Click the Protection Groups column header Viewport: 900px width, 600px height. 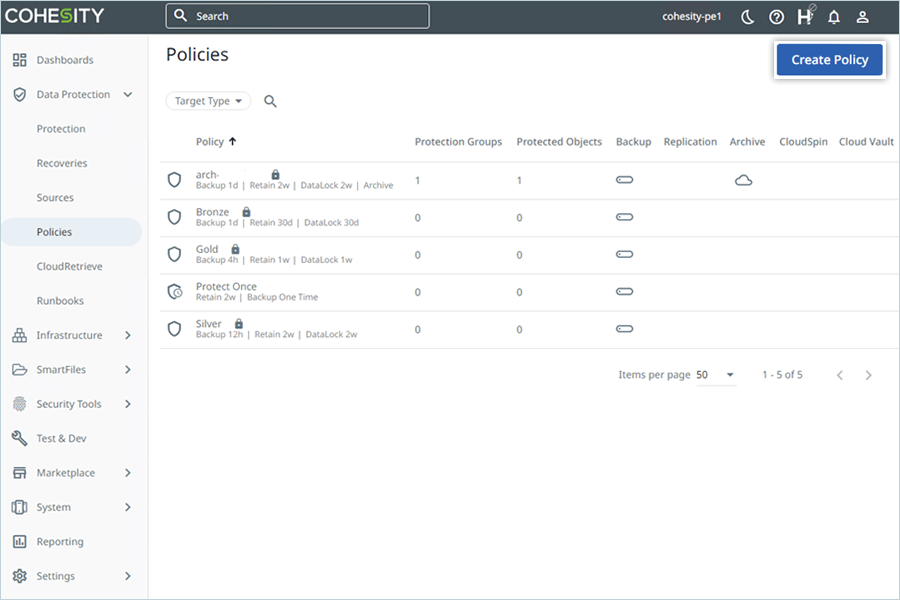[x=458, y=142]
